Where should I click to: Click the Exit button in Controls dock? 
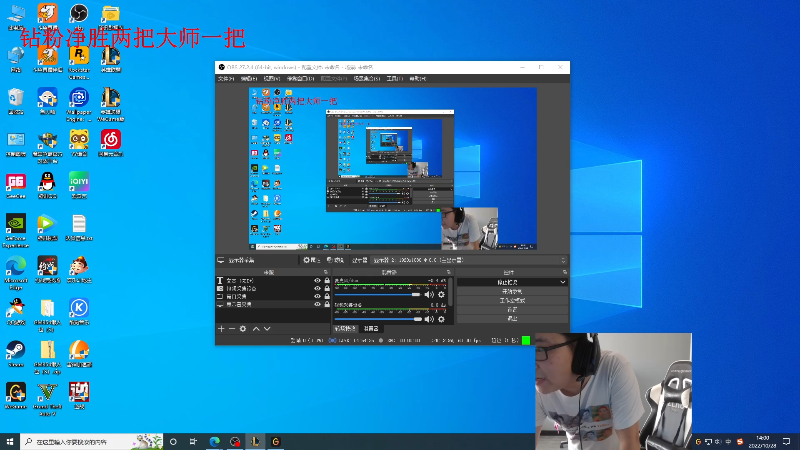512,318
